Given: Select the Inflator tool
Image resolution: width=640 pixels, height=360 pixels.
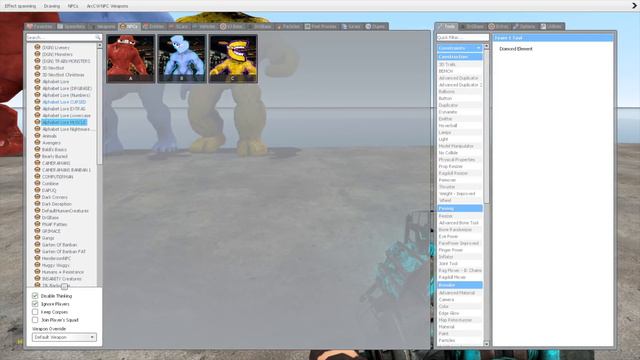Looking at the screenshot, I should [460, 257].
